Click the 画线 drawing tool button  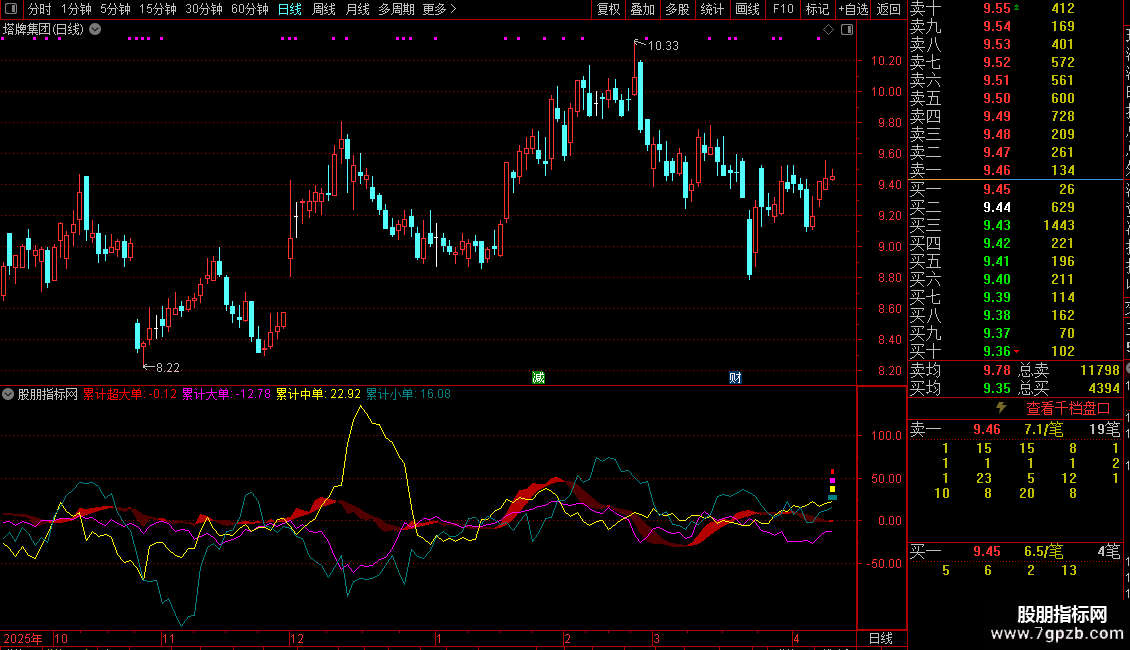click(x=747, y=9)
